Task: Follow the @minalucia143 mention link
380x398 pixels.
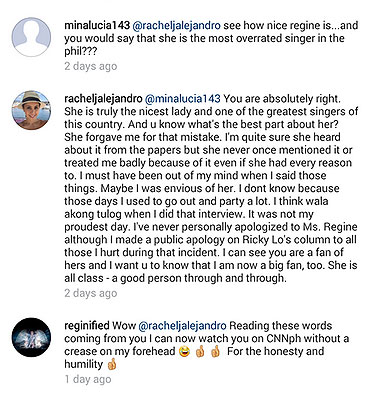Action: [183, 99]
